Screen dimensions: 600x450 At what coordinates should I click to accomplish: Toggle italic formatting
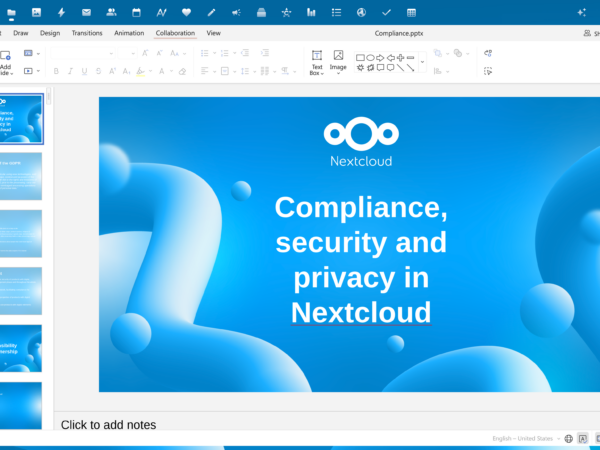point(70,71)
